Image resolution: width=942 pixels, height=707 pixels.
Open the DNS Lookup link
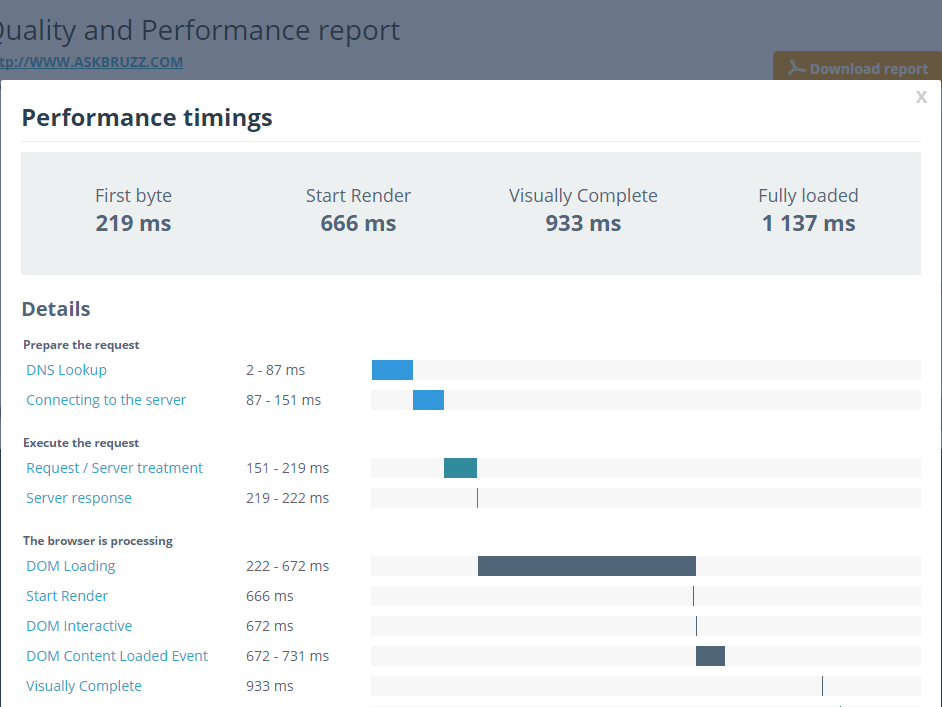coord(66,370)
